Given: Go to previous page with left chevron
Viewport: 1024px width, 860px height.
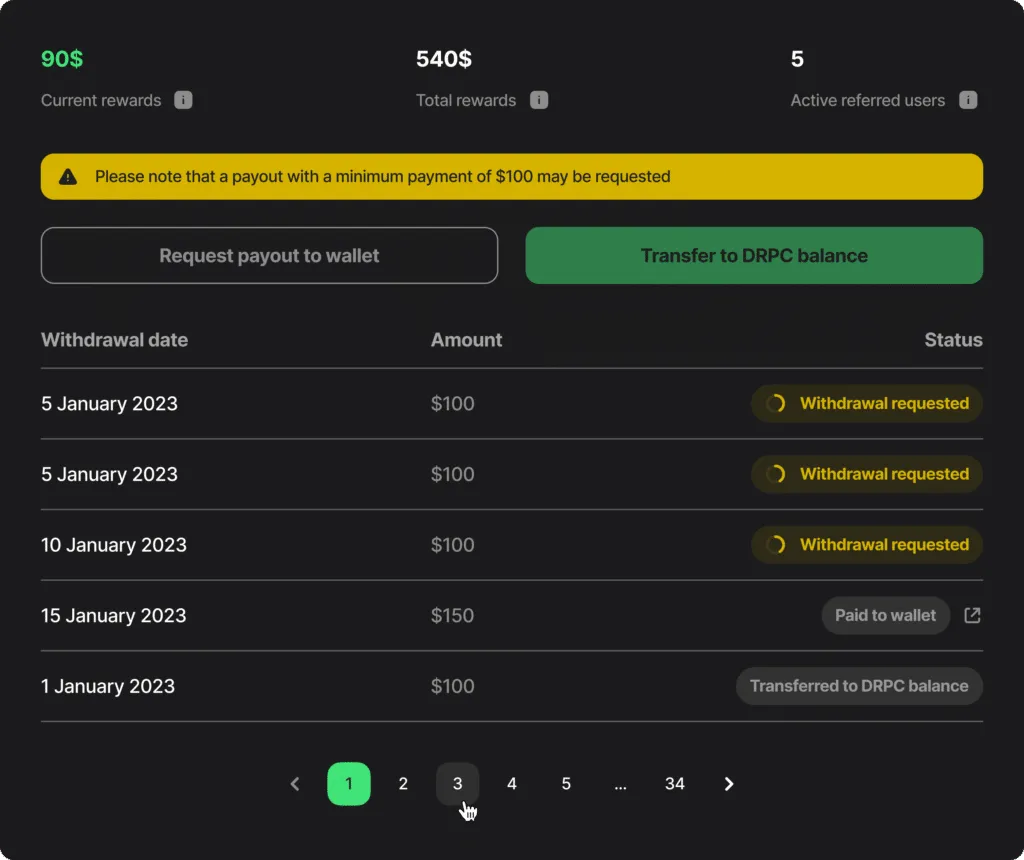Looking at the screenshot, I should pos(295,784).
